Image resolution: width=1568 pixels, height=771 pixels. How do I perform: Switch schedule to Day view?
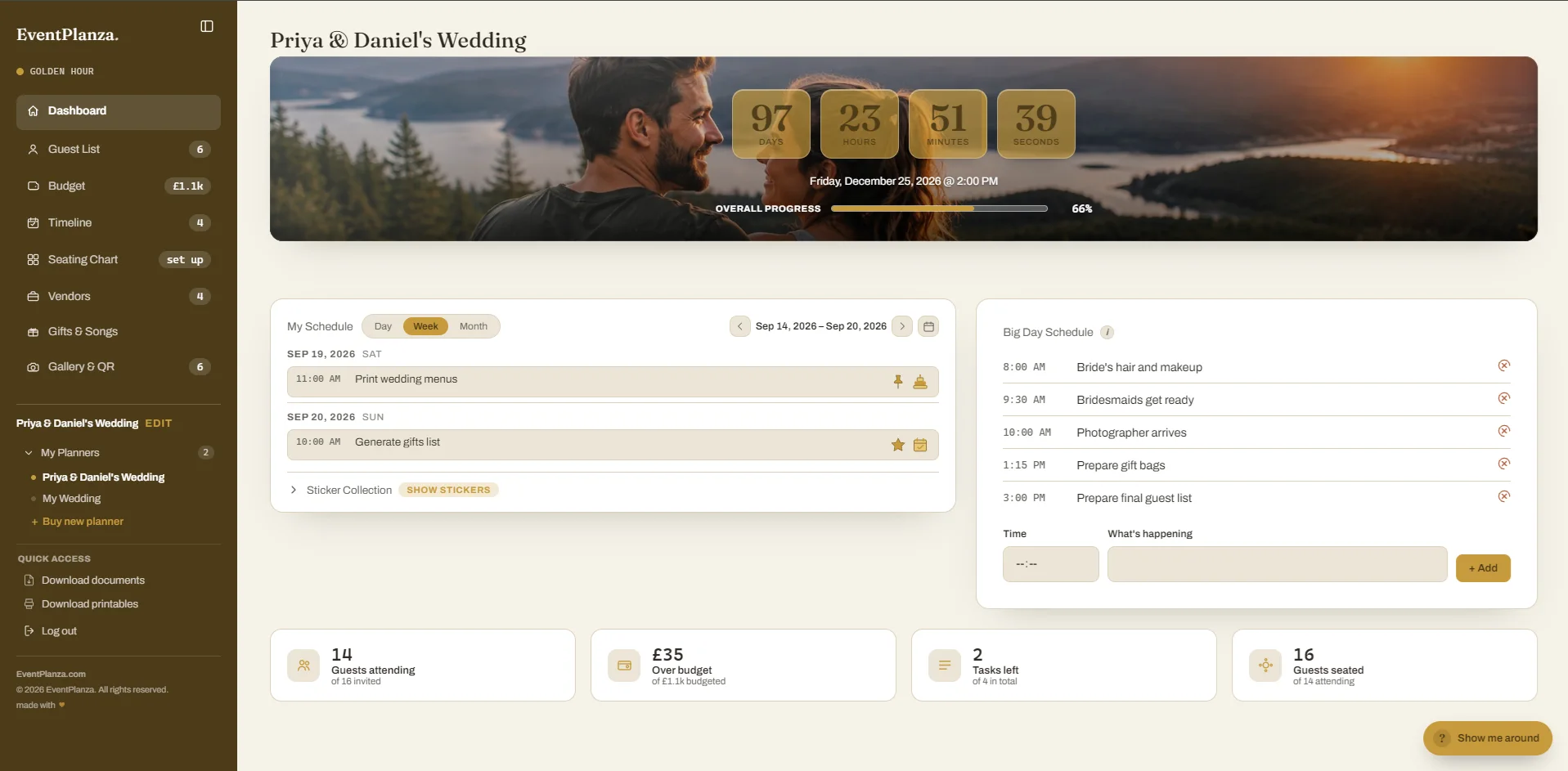tap(383, 326)
